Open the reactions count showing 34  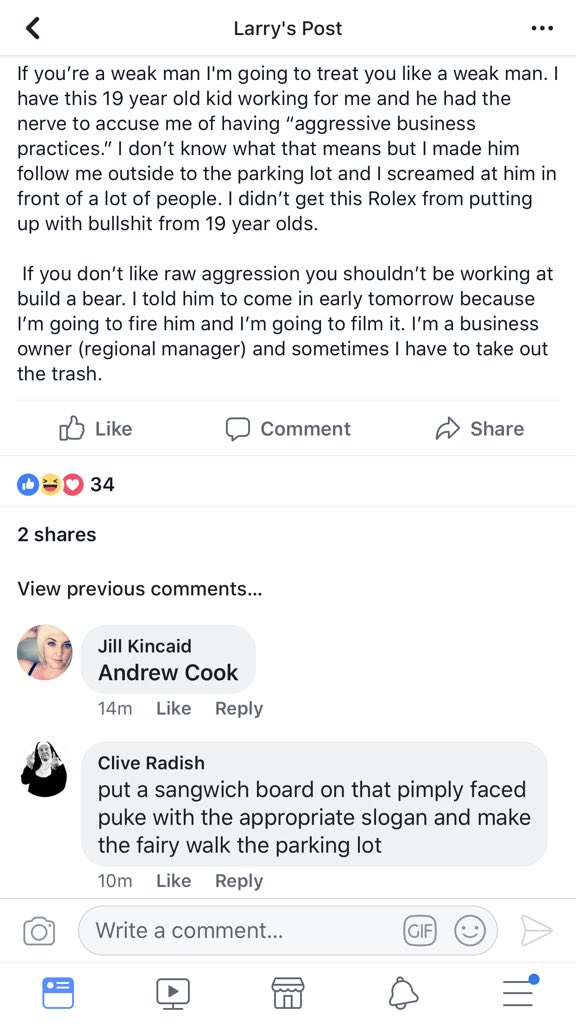pos(65,484)
